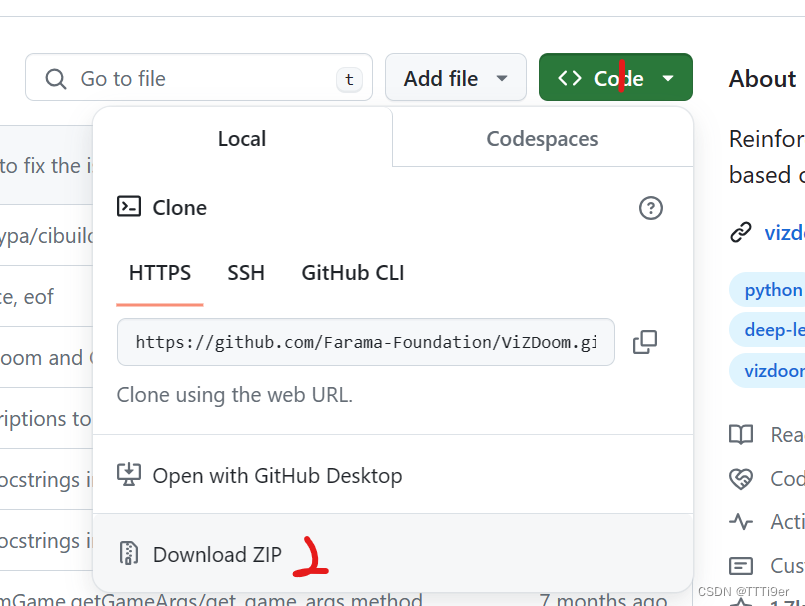Click the python topic tag
This screenshot has width=805, height=606.
[768, 290]
